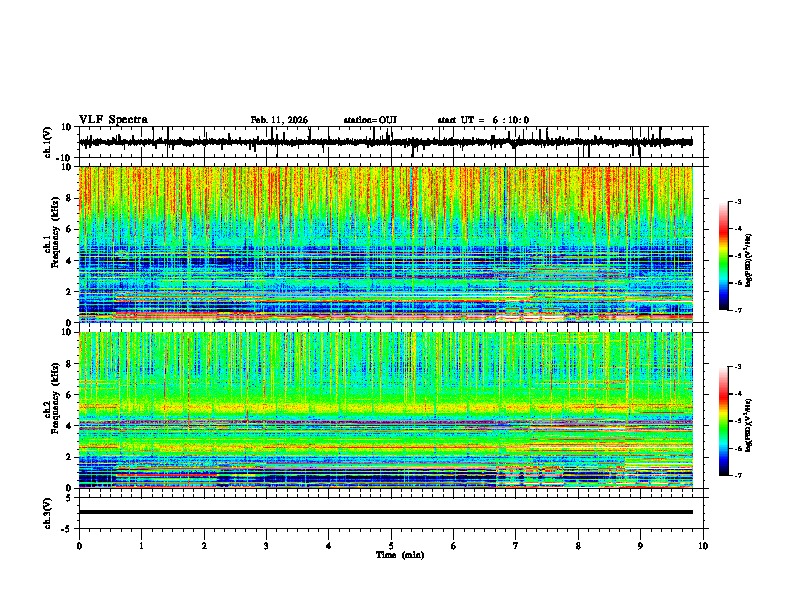Click the ch.2 spectrogram "6" kHz tick label
Image resolution: width=792 pixels, height=612 pixels.
(70, 395)
